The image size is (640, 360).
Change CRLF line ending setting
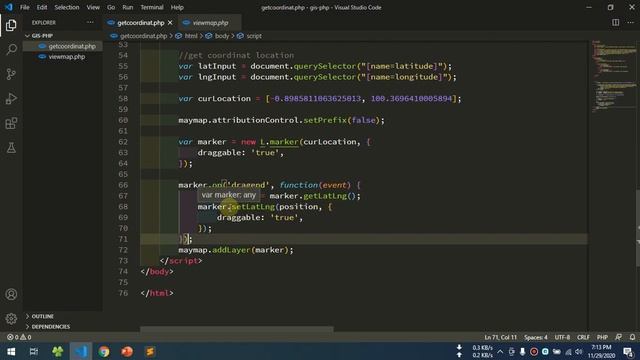click(x=583, y=337)
